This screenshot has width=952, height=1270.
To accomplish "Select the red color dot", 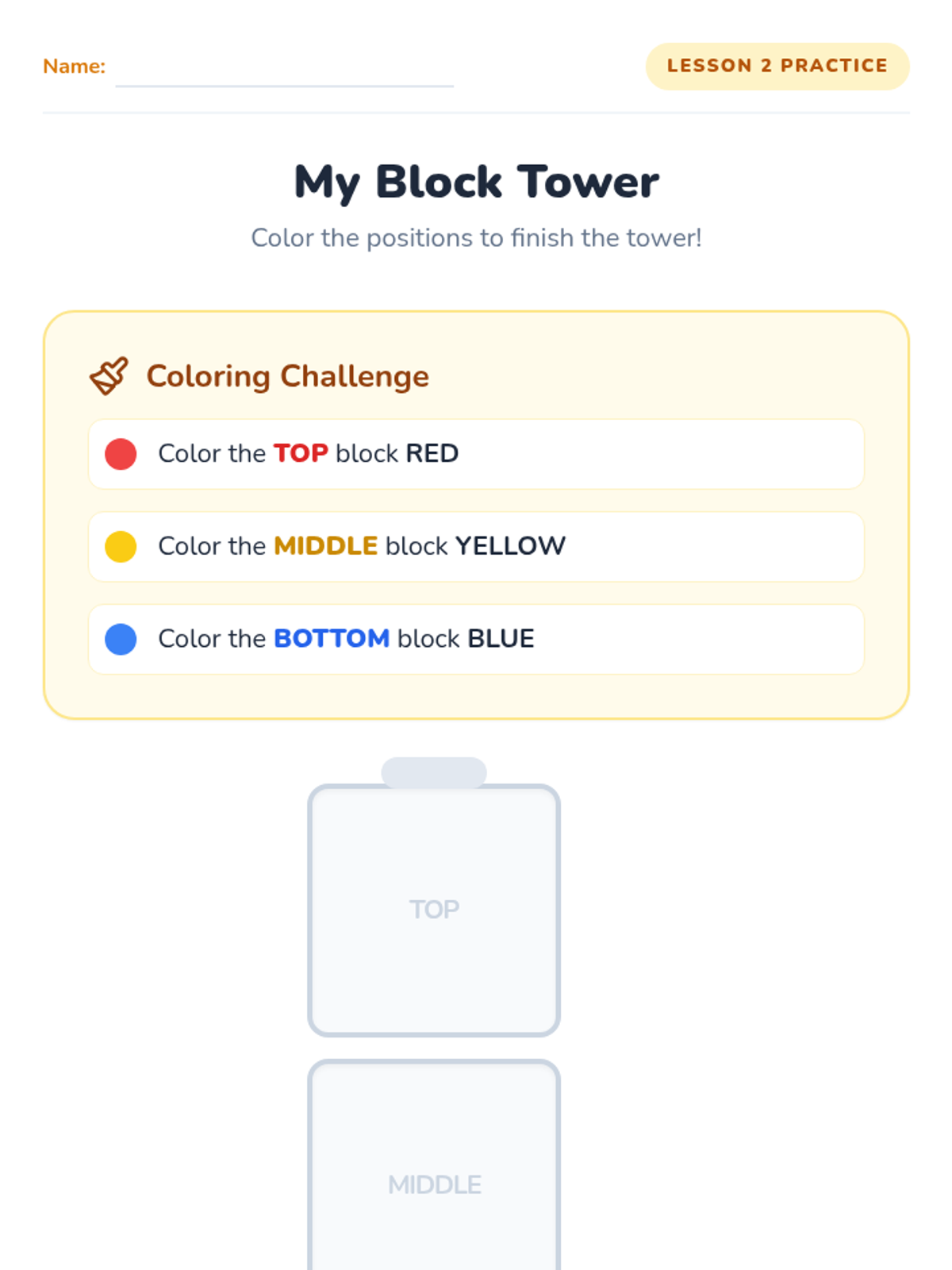I will click(121, 454).
